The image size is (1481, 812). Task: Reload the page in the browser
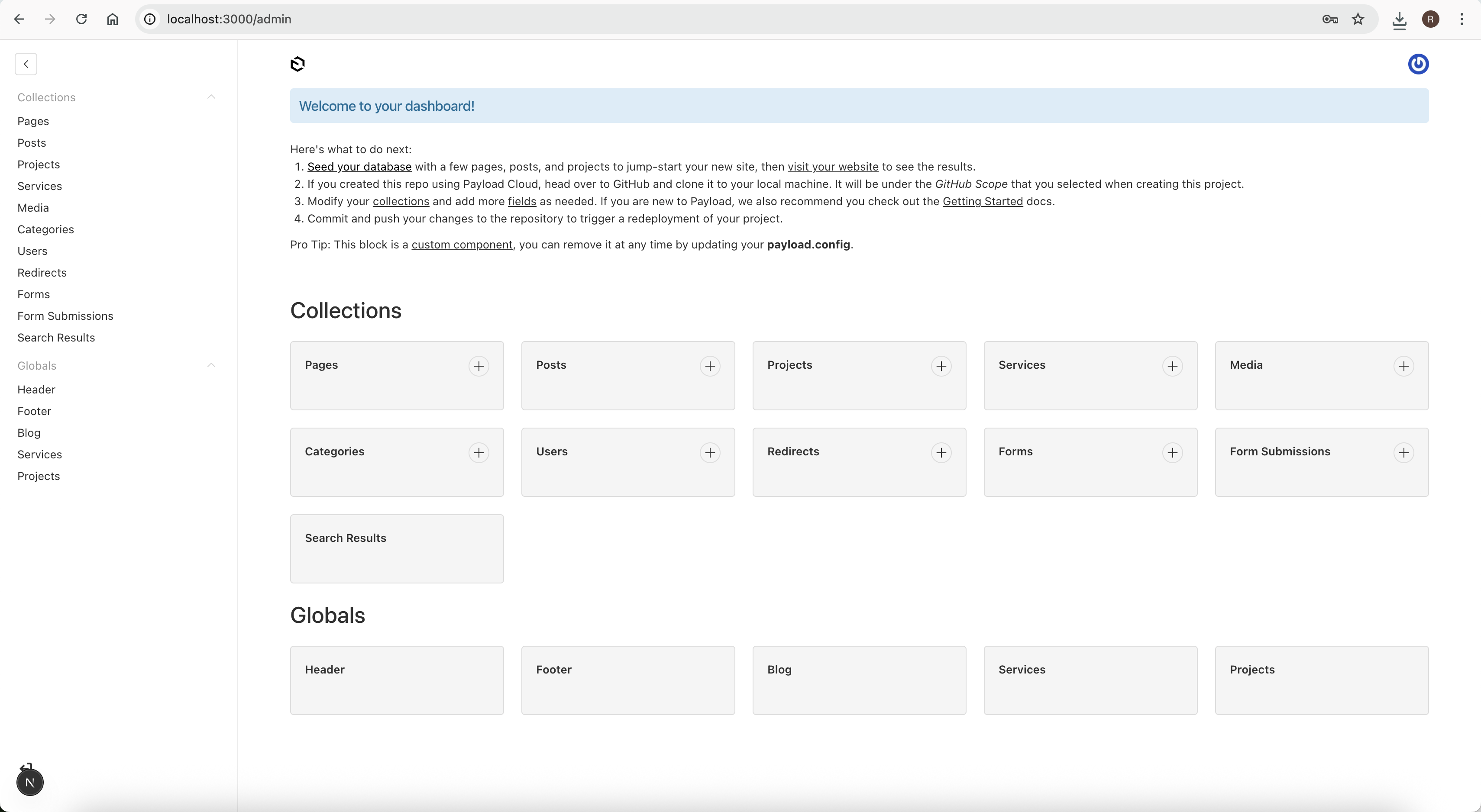pos(81,19)
